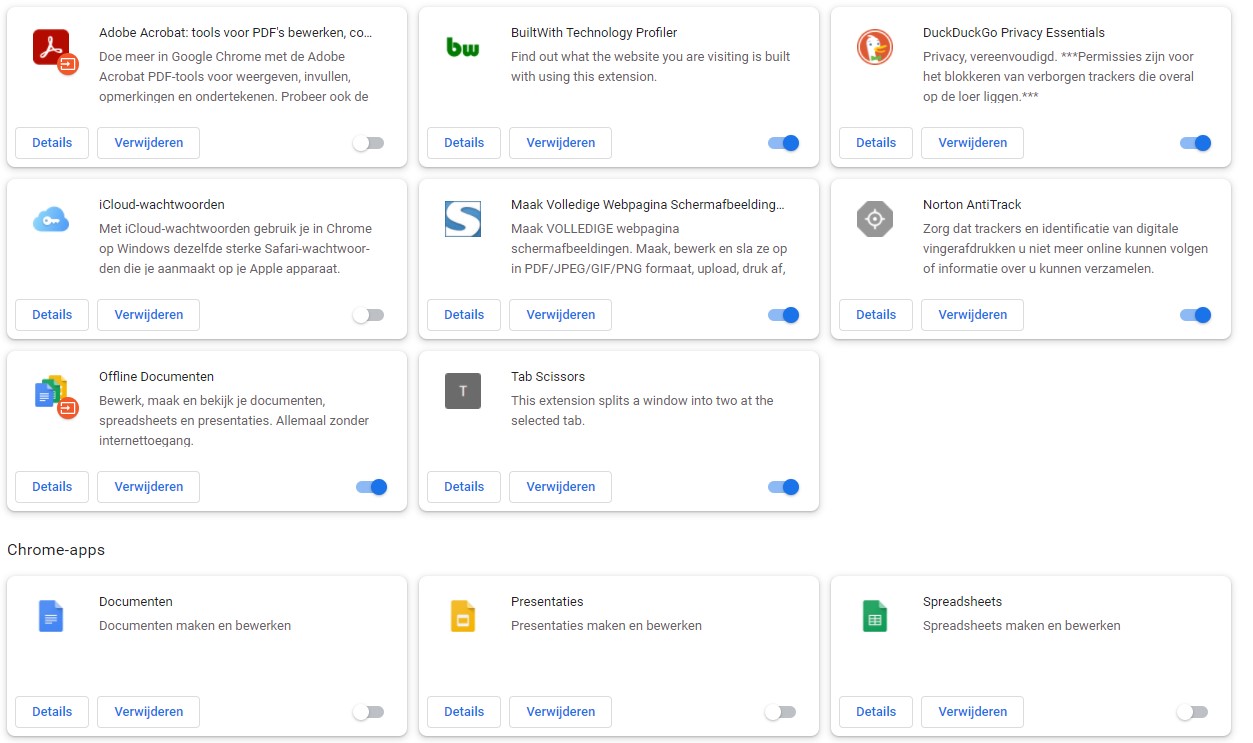
Task: Click the DuckDuckGo Privacy Essentials icon
Action: click(x=875, y=47)
